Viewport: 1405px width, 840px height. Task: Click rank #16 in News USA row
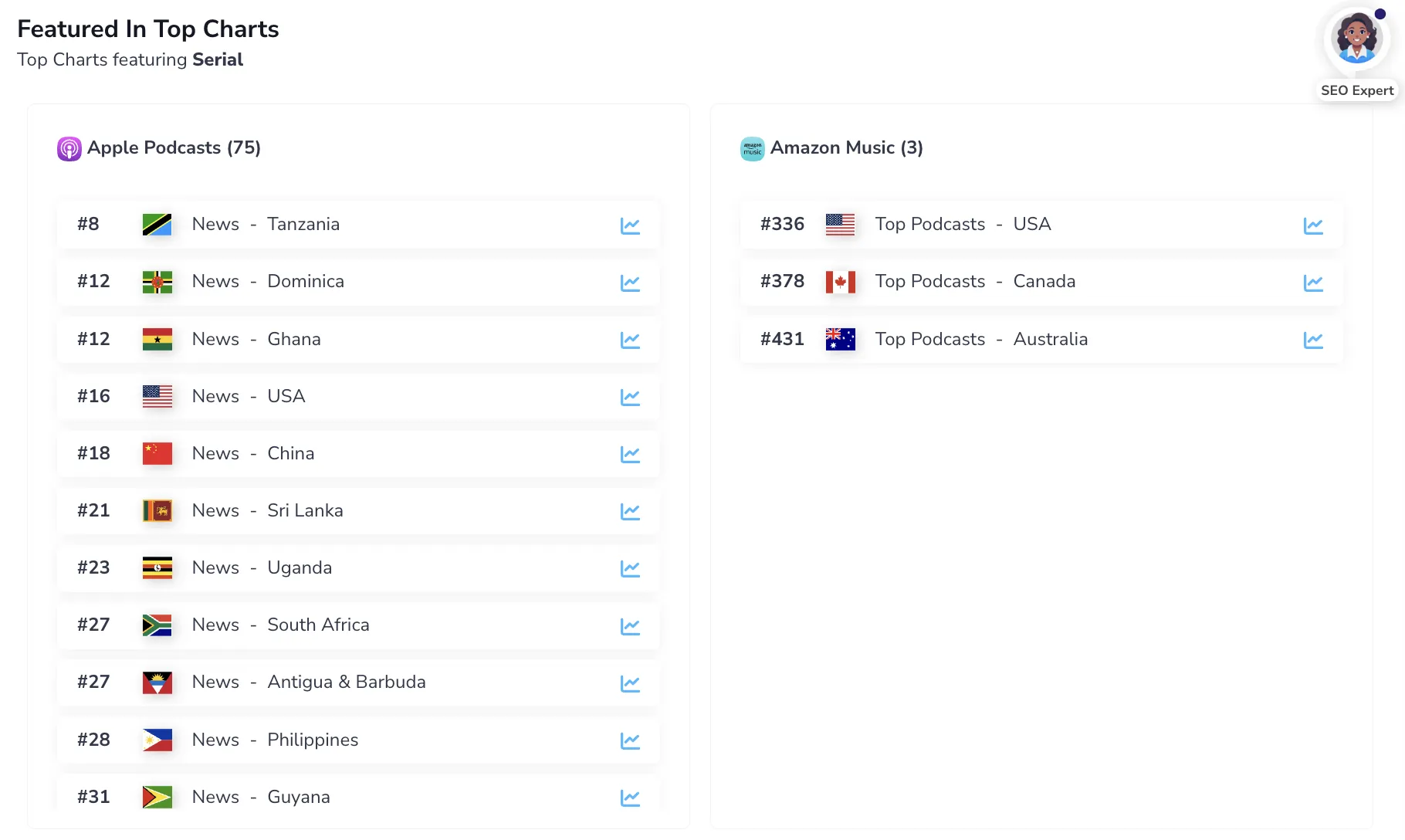point(93,396)
